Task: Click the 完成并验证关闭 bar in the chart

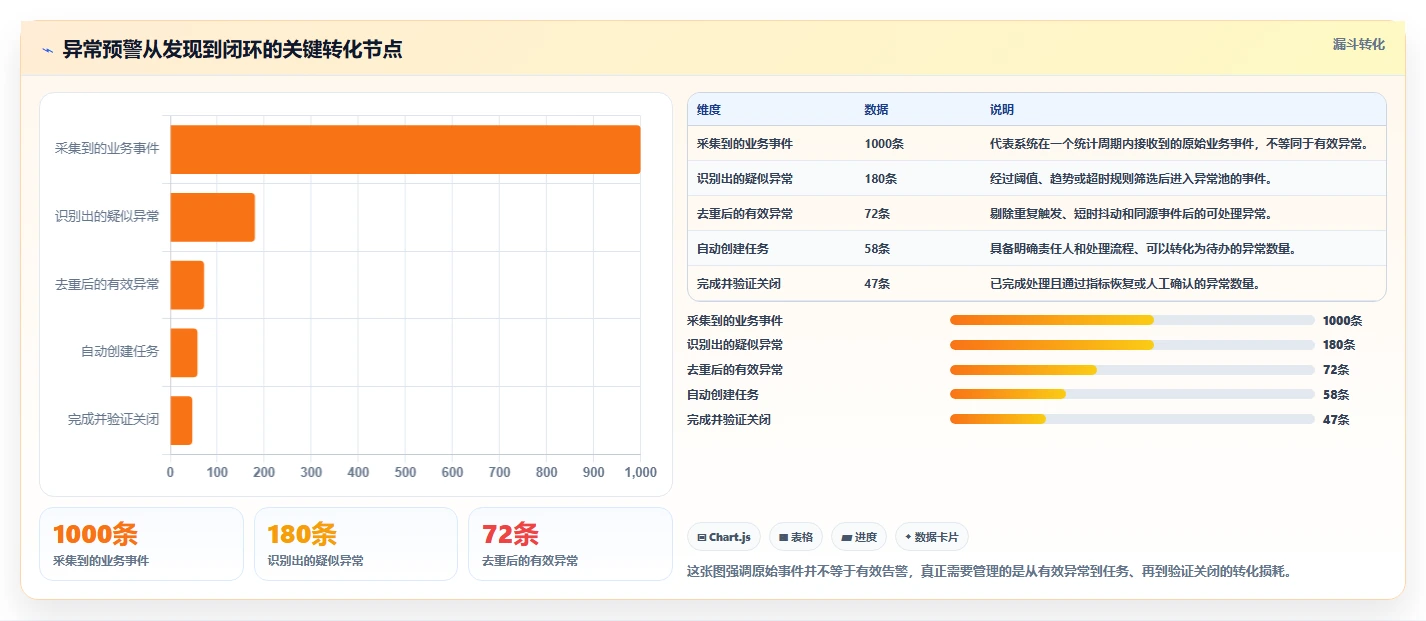Action: (181, 420)
